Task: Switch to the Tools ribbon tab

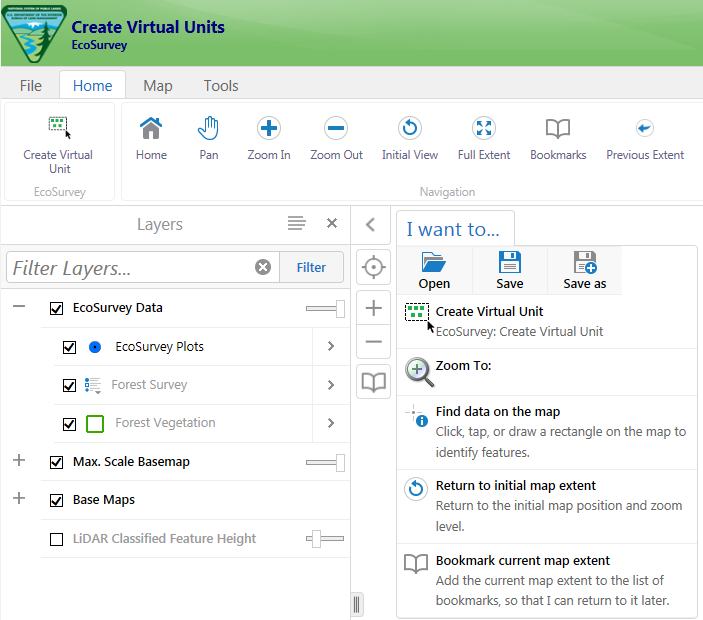Action: 221,85
